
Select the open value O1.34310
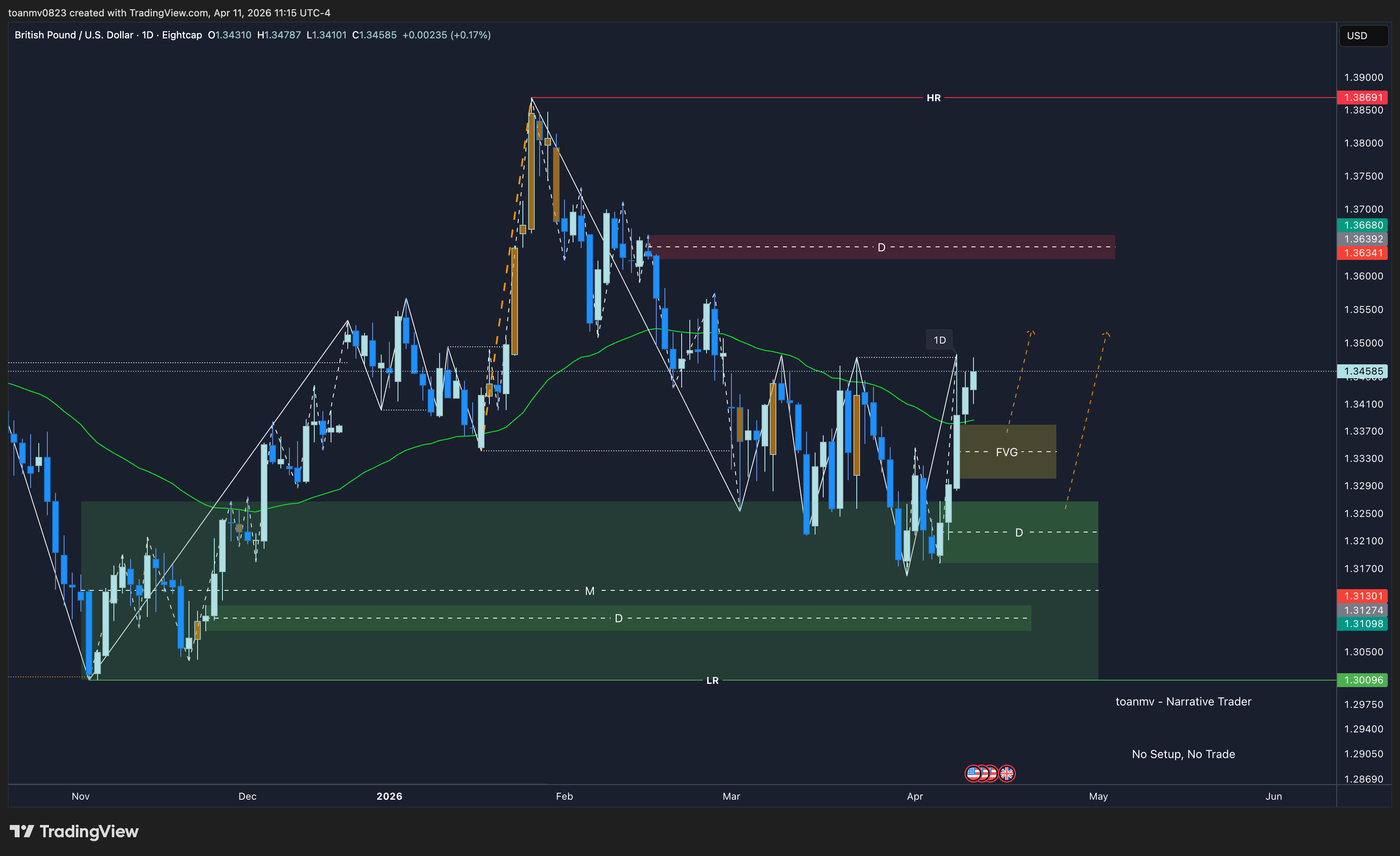229,35
